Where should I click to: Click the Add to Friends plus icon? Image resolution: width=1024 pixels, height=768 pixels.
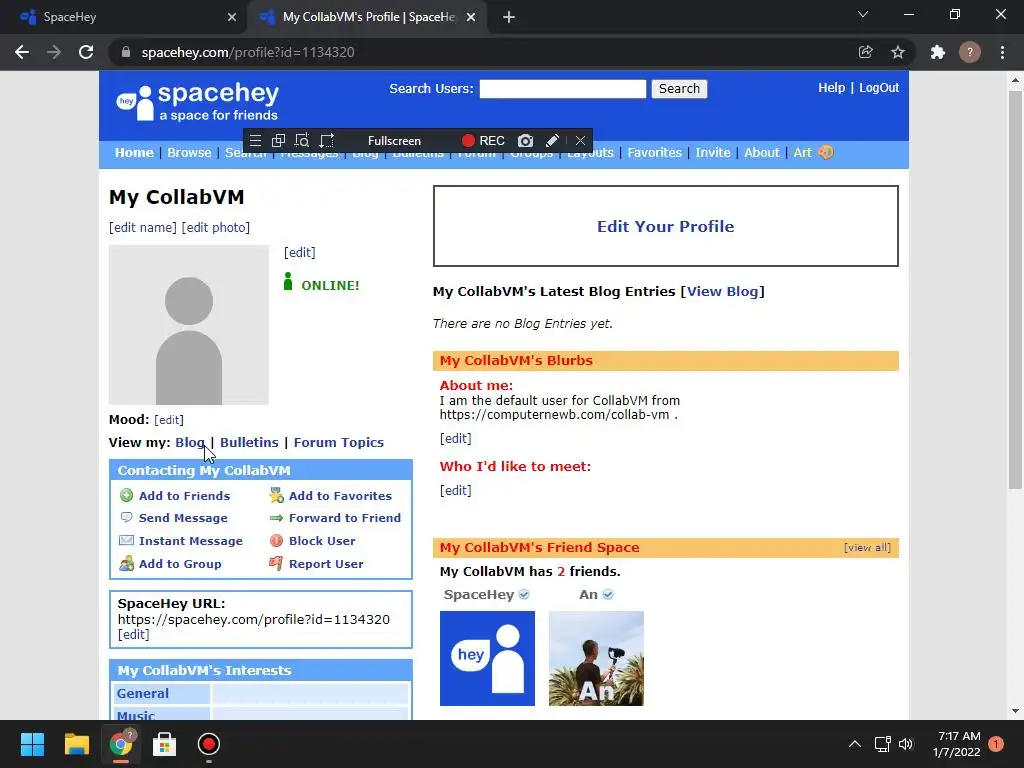coord(127,495)
